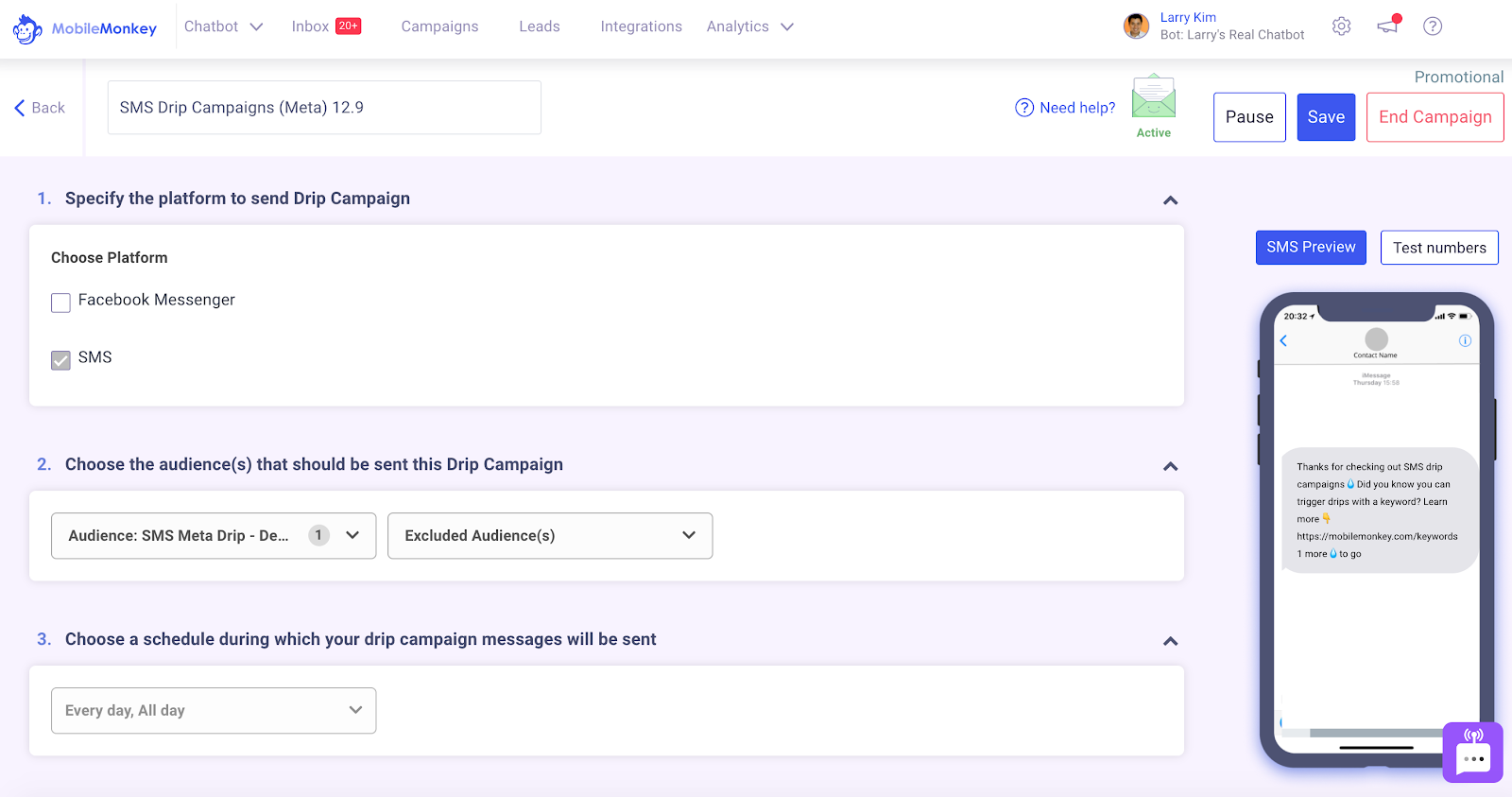Click the MobileMonkey brand name link

(104, 28)
